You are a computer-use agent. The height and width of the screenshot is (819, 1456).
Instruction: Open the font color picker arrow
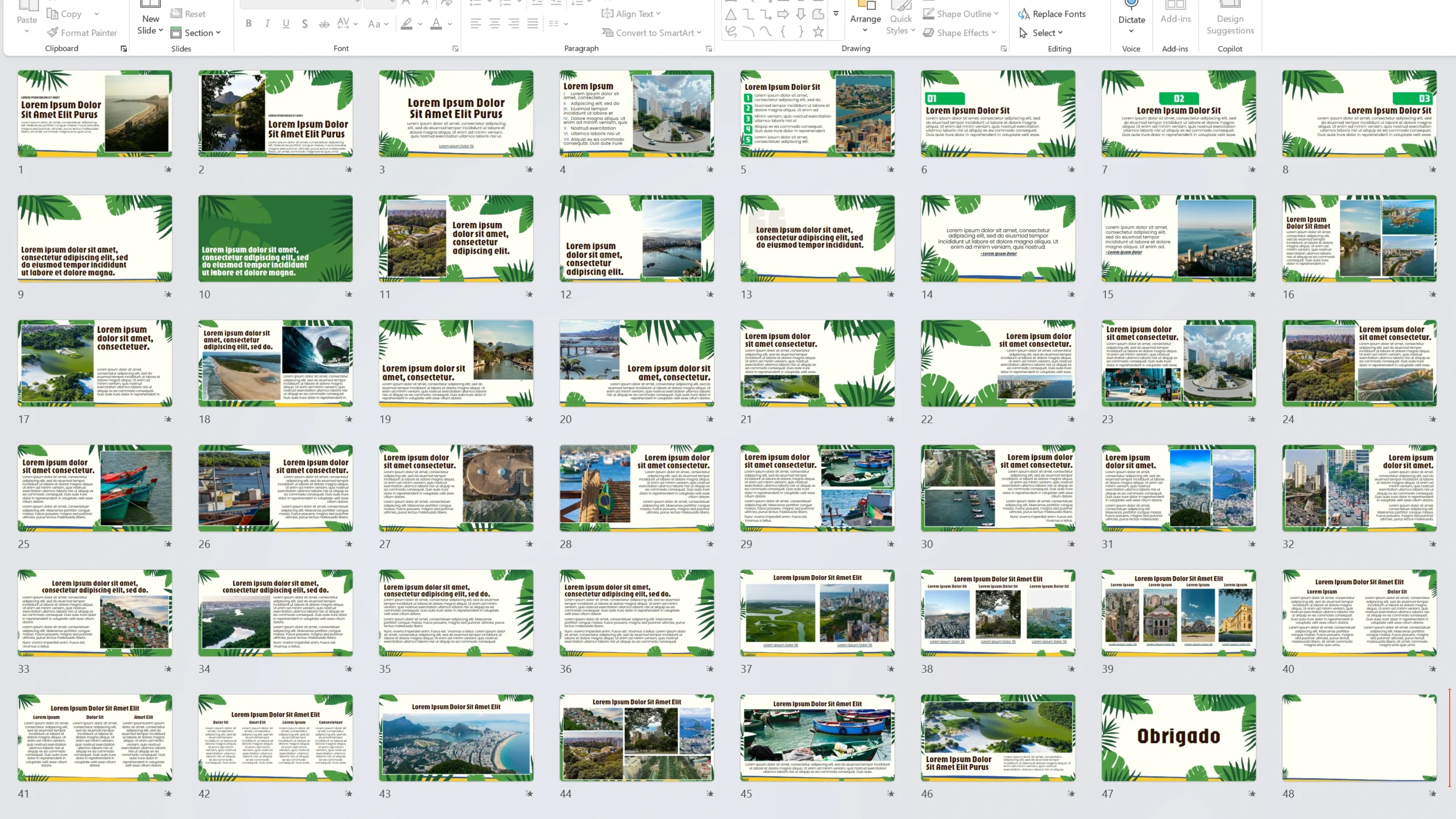450,24
